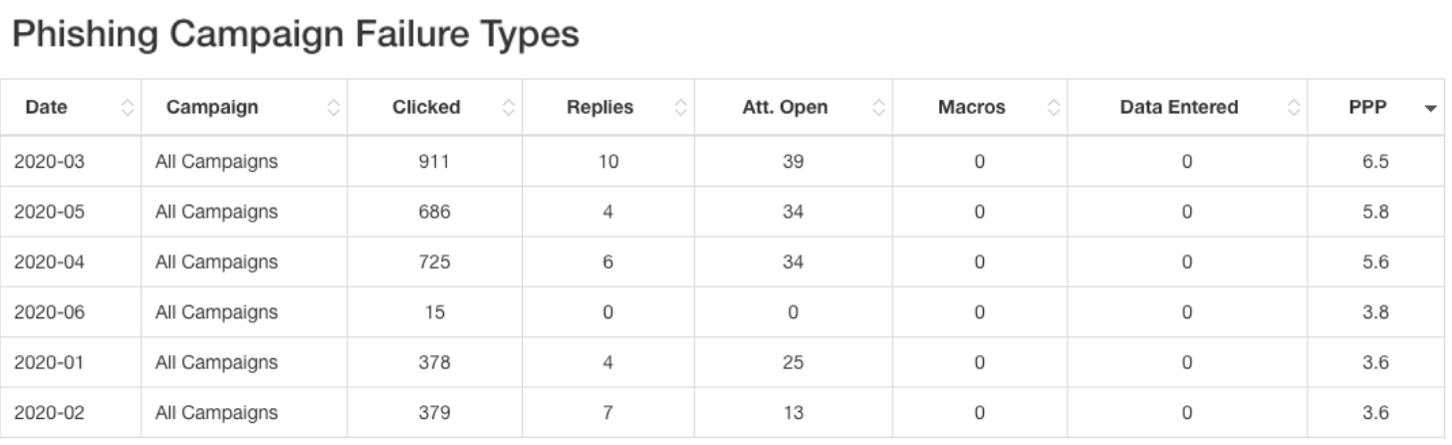Click the 2020-05 All Campaigns cell
The height and width of the screenshot is (445, 1452).
tap(216, 212)
